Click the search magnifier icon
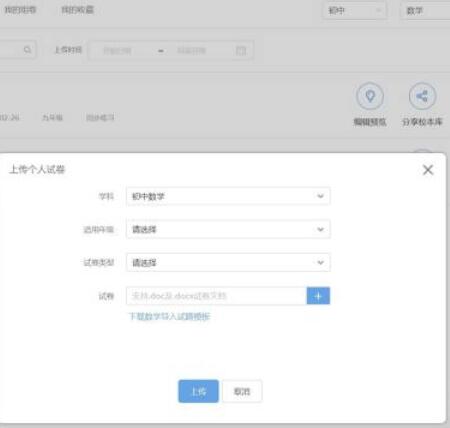The image size is (450, 428). [27, 50]
